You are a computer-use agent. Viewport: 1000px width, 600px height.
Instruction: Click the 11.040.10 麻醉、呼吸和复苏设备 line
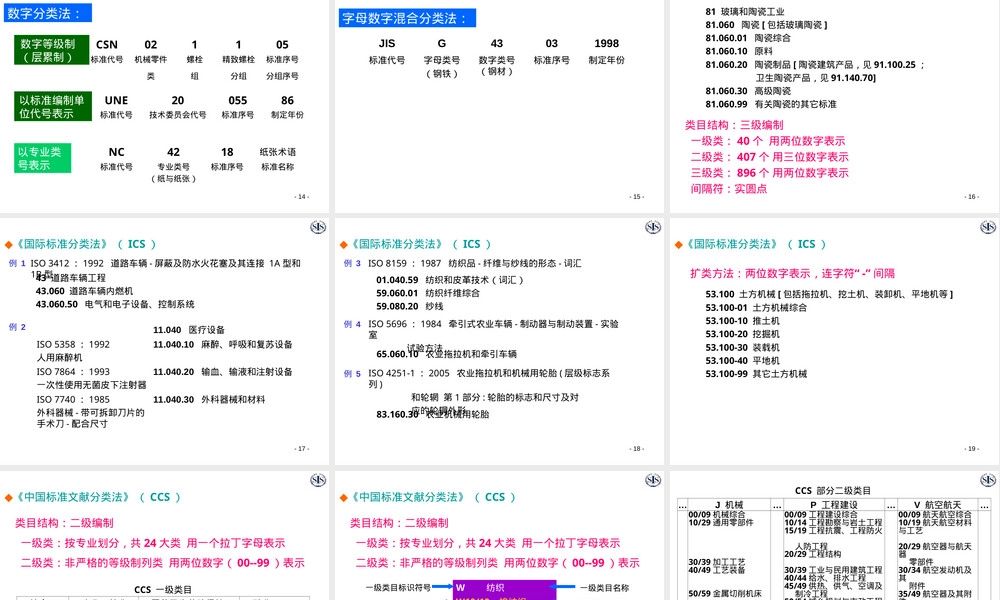tap(223, 344)
